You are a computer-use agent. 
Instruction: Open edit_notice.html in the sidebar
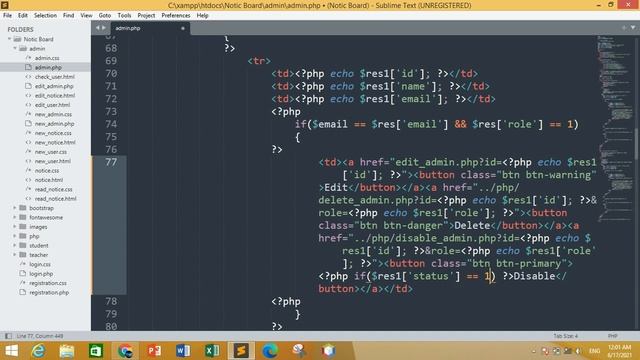tap(55, 96)
